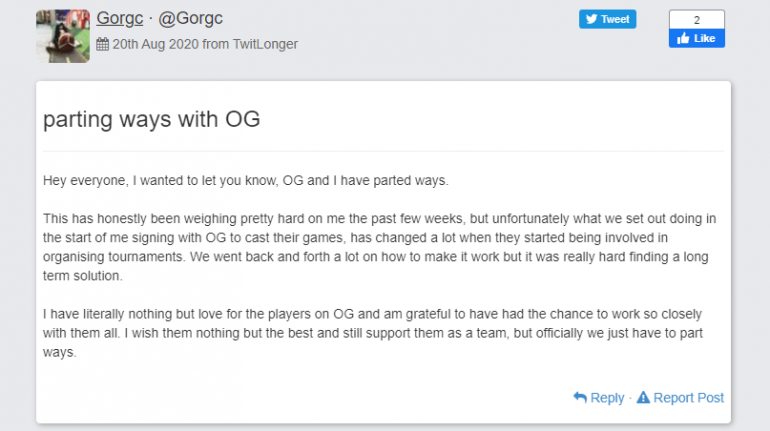770x431 pixels.
Task: Select the Report Post link text
Action: click(x=689, y=397)
